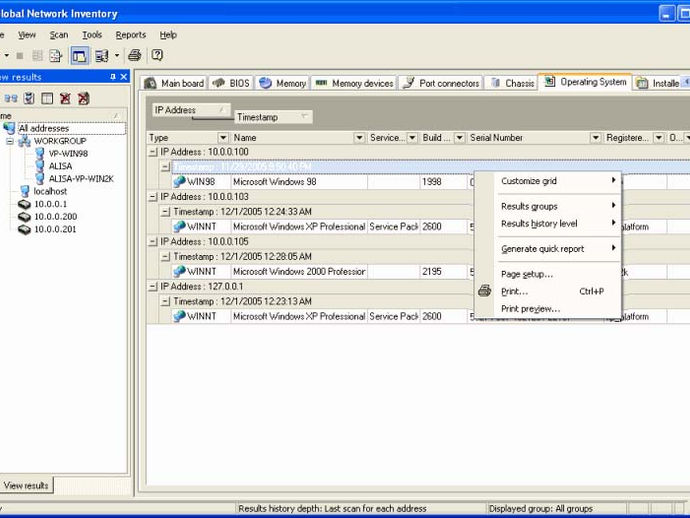Open the Reports menu
Screen dimensions: 690x518
point(131,35)
